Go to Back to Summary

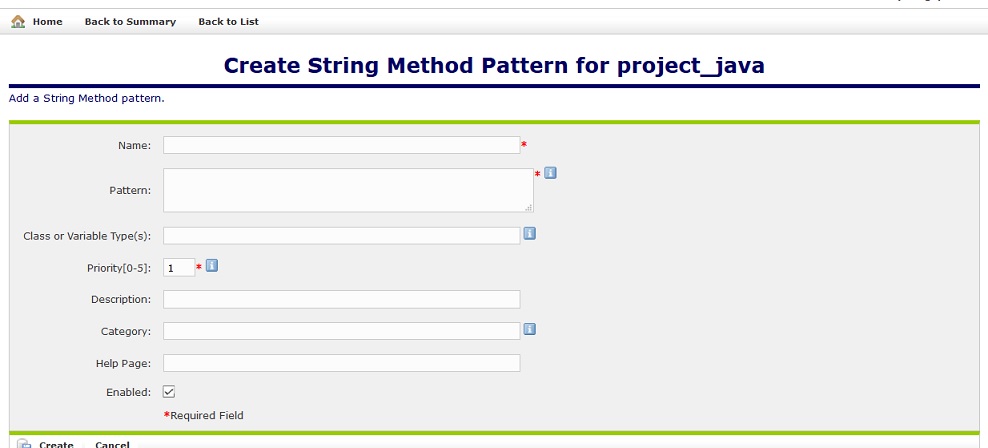click(x=130, y=22)
